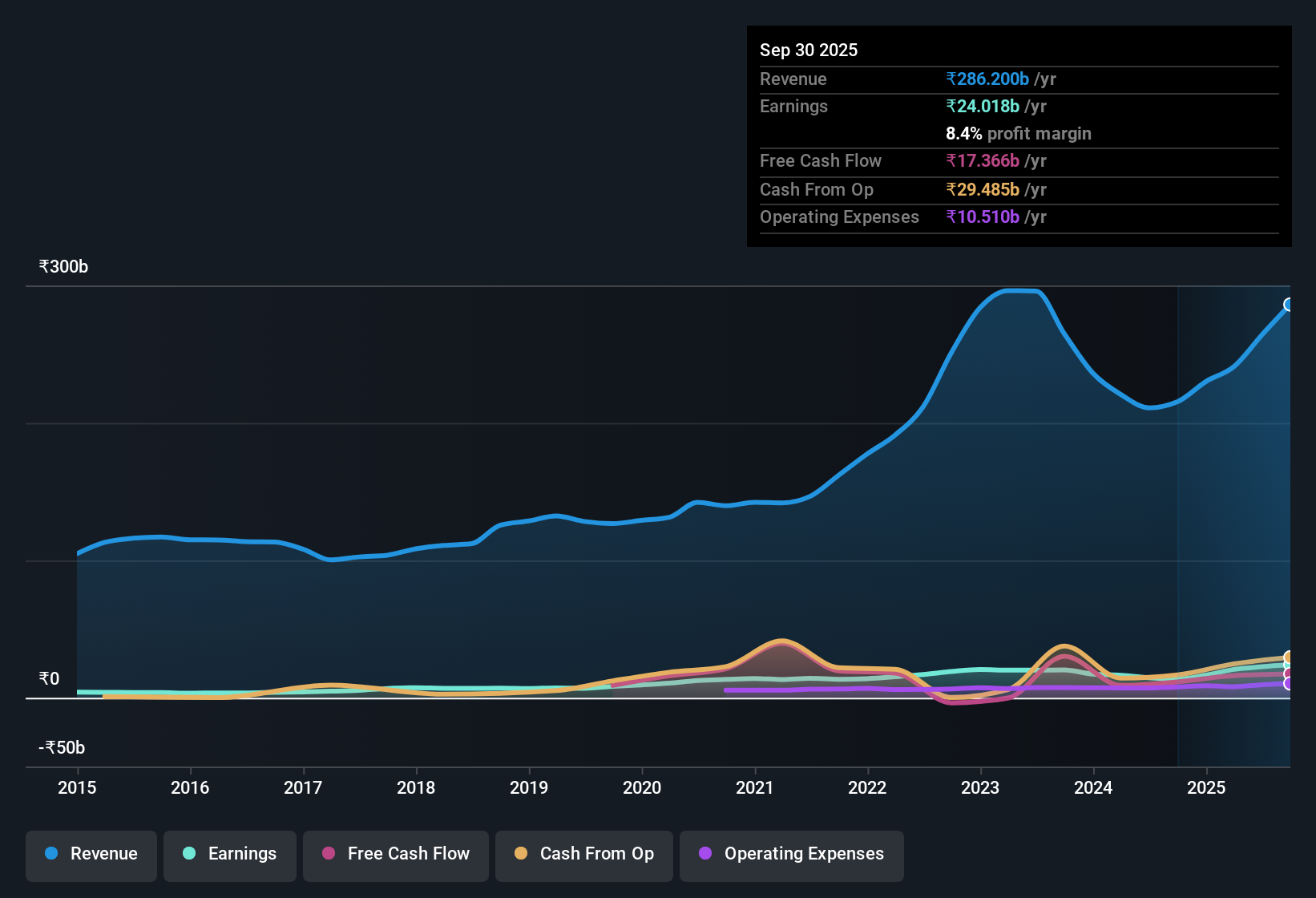Click the orange Cash From Op legend dot

[522, 854]
